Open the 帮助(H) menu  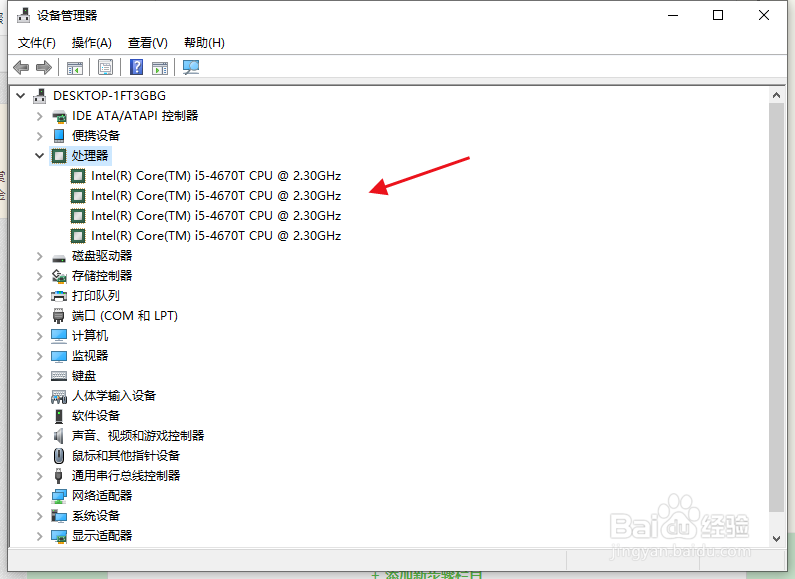[x=204, y=43]
